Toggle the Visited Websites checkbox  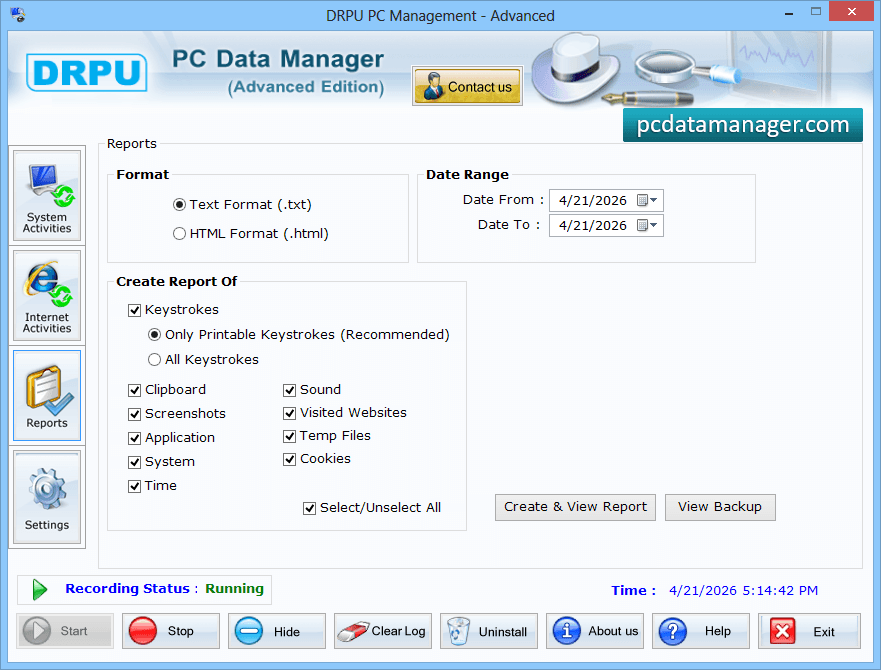(289, 413)
